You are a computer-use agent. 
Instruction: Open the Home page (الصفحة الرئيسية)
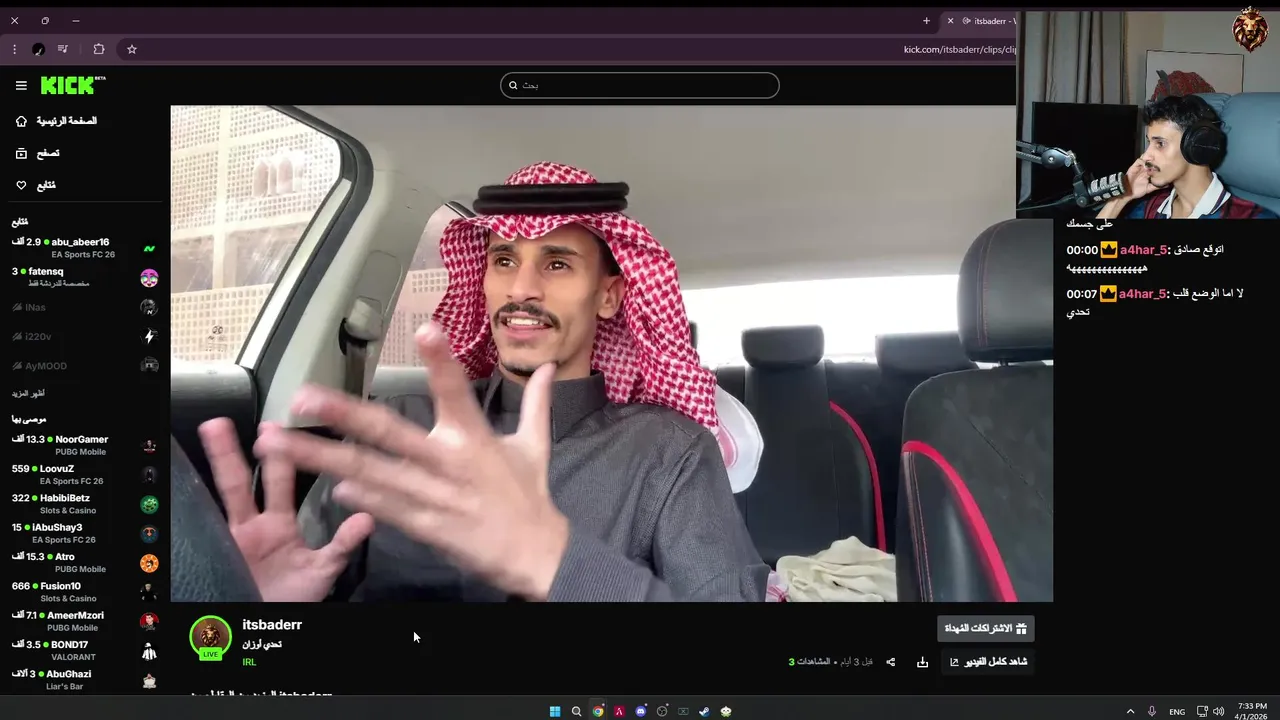pyautogui.click(x=57, y=121)
